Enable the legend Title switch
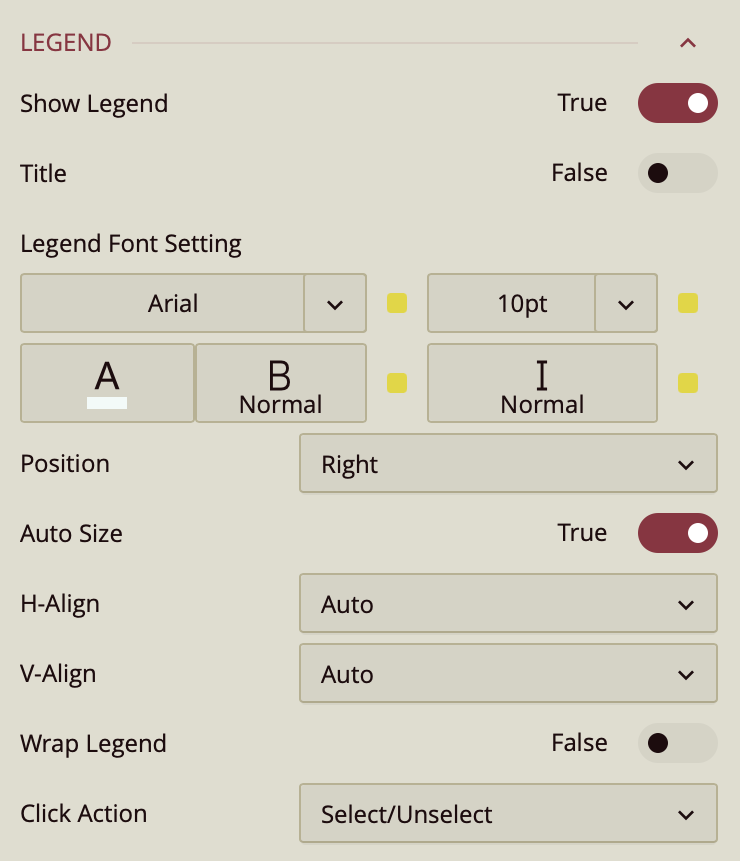The image size is (740, 861). [677, 173]
